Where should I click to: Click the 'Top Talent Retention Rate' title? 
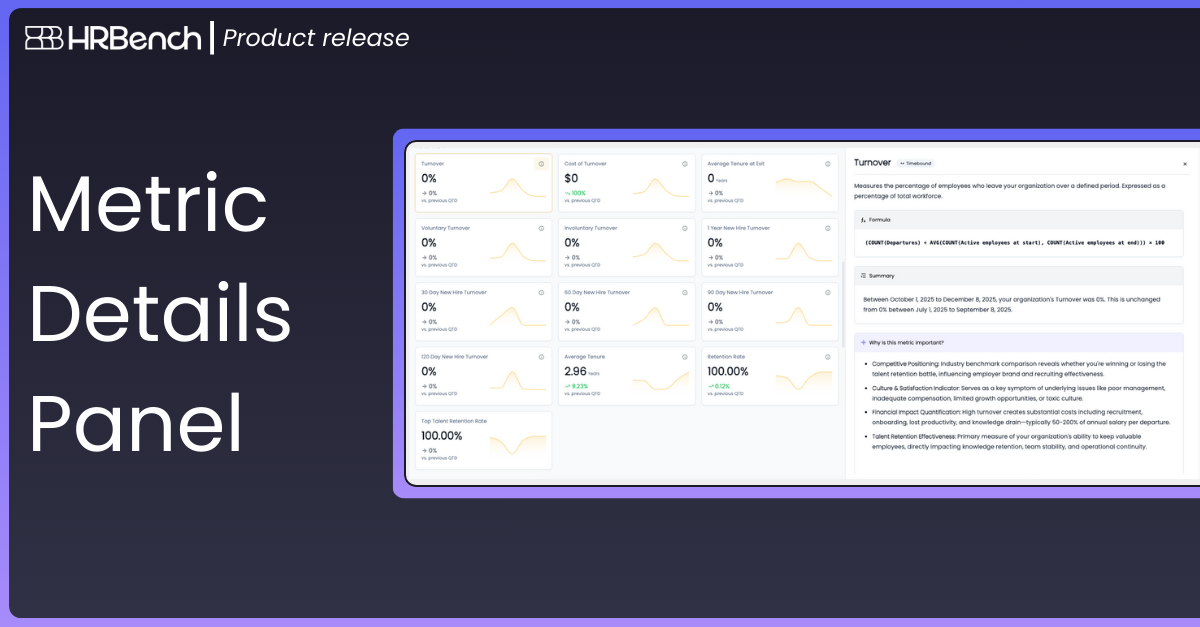coord(454,420)
